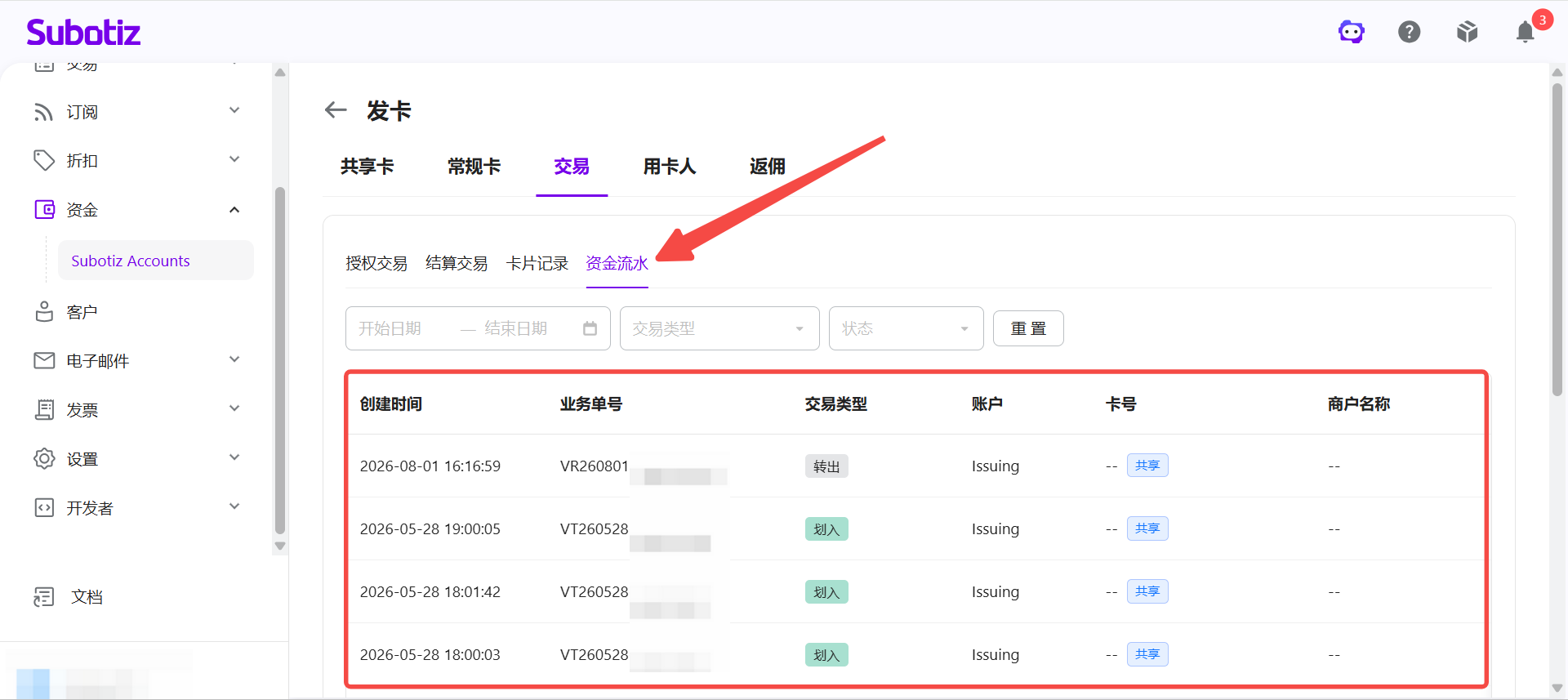This screenshot has width=1568, height=700.
Task: Click the package box icon in header
Action: pyautogui.click(x=1468, y=32)
